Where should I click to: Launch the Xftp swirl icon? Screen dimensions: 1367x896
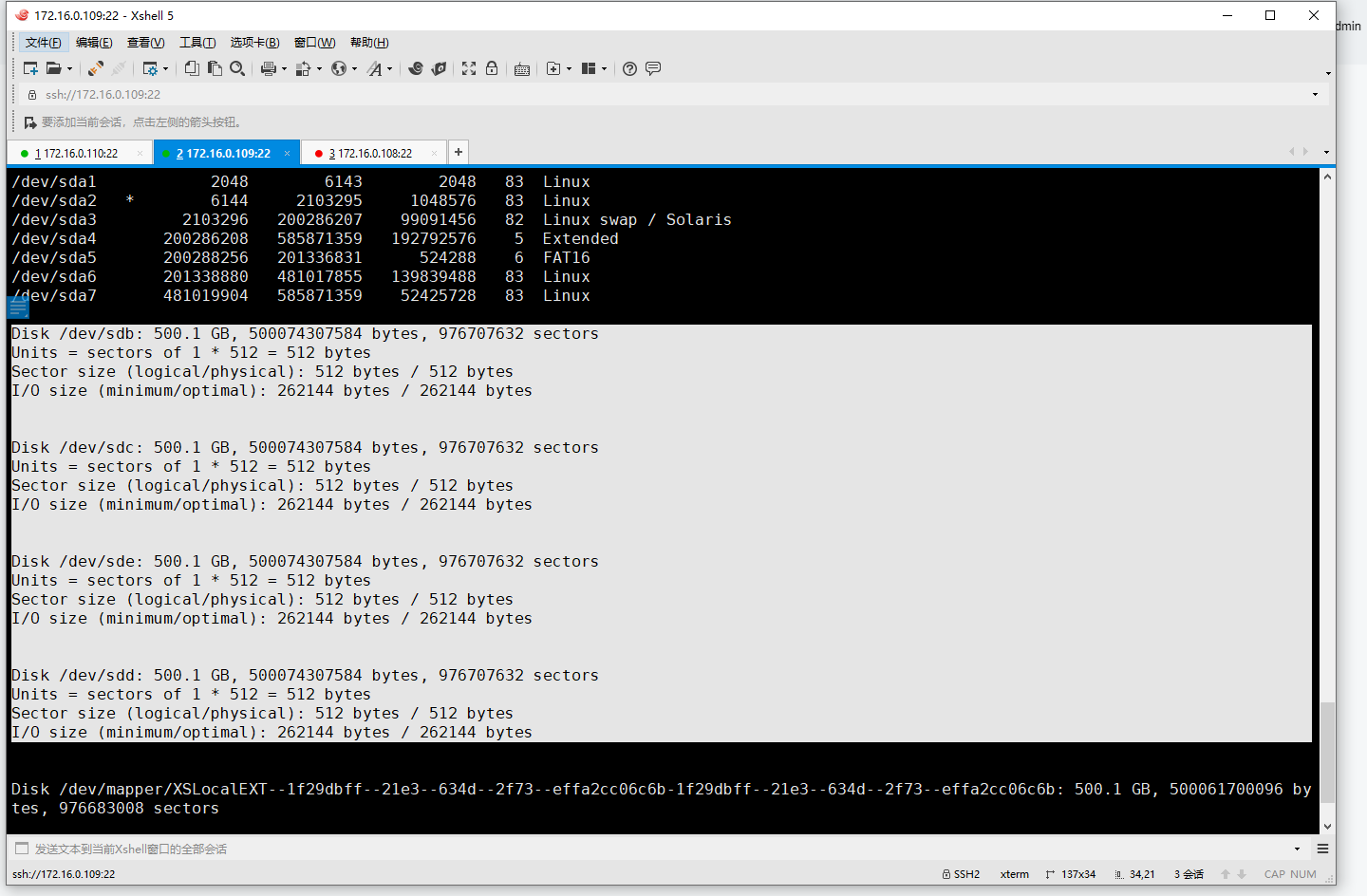tap(416, 68)
